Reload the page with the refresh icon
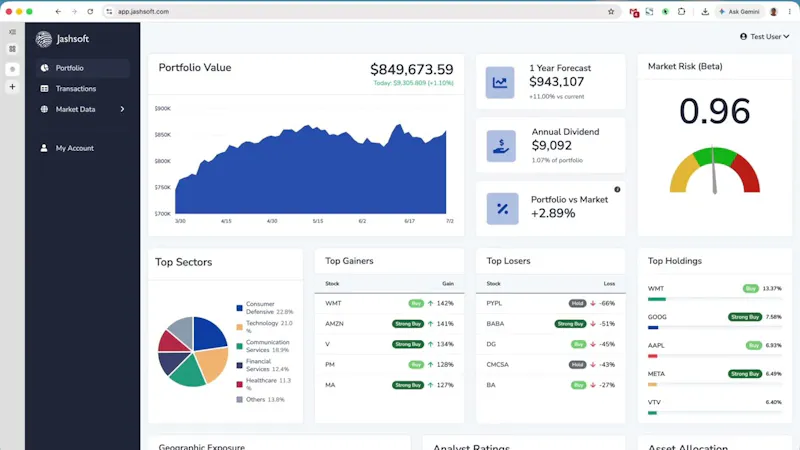Image resolution: width=800 pixels, height=450 pixels. tap(90, 11)
